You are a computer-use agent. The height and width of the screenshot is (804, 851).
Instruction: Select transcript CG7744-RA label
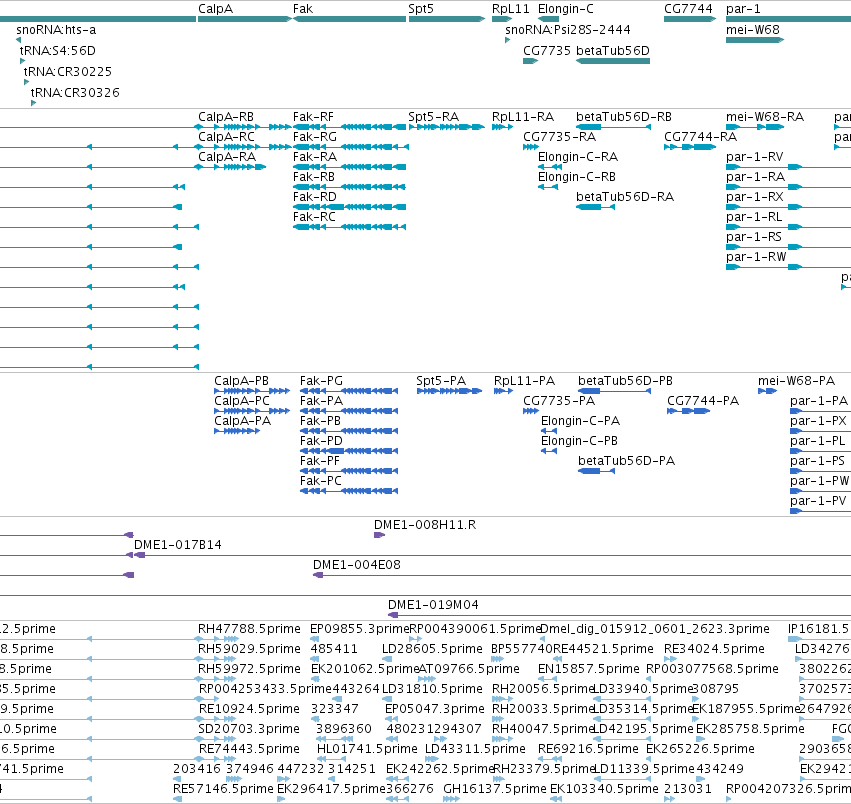(x=701, y=137)
